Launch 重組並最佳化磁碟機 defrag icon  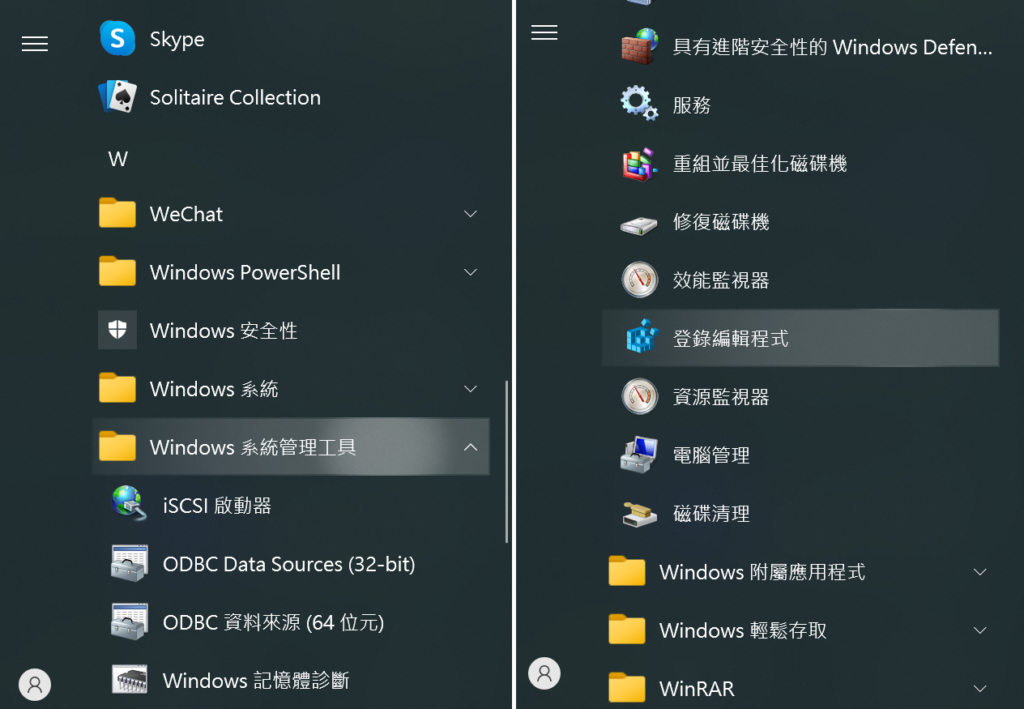(639, 163)
